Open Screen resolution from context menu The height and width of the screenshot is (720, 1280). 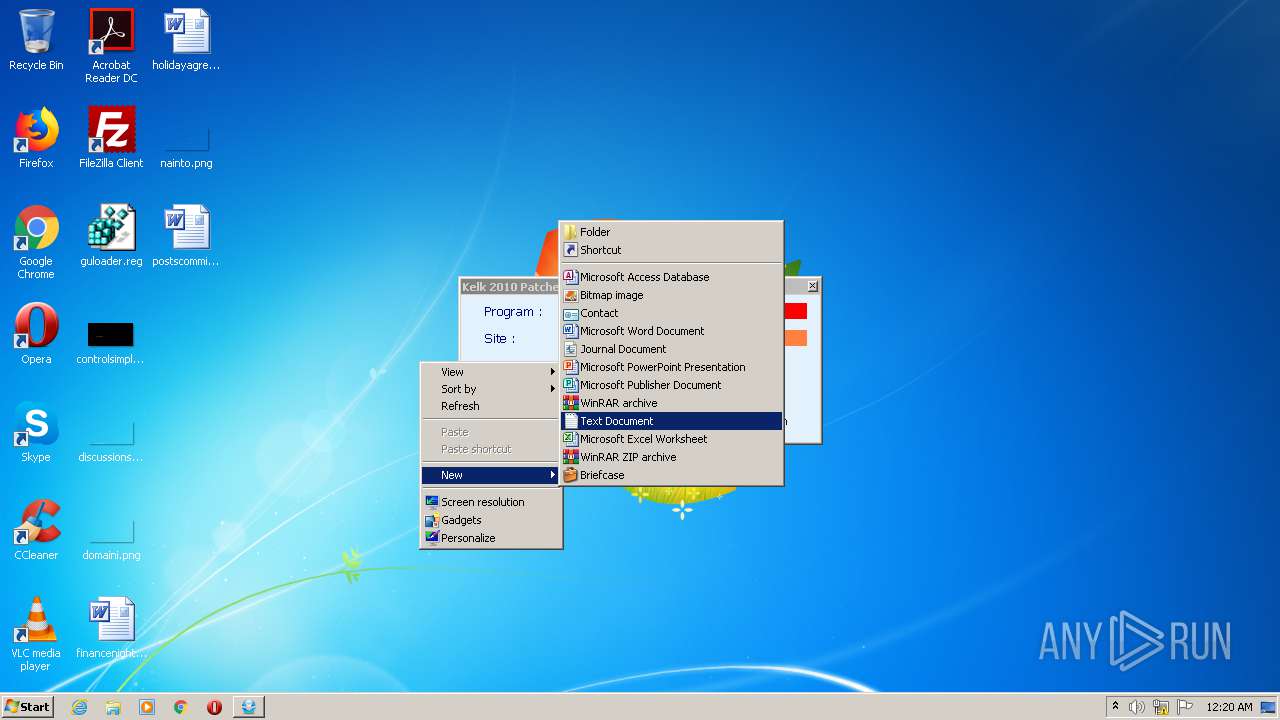[490, 502]
